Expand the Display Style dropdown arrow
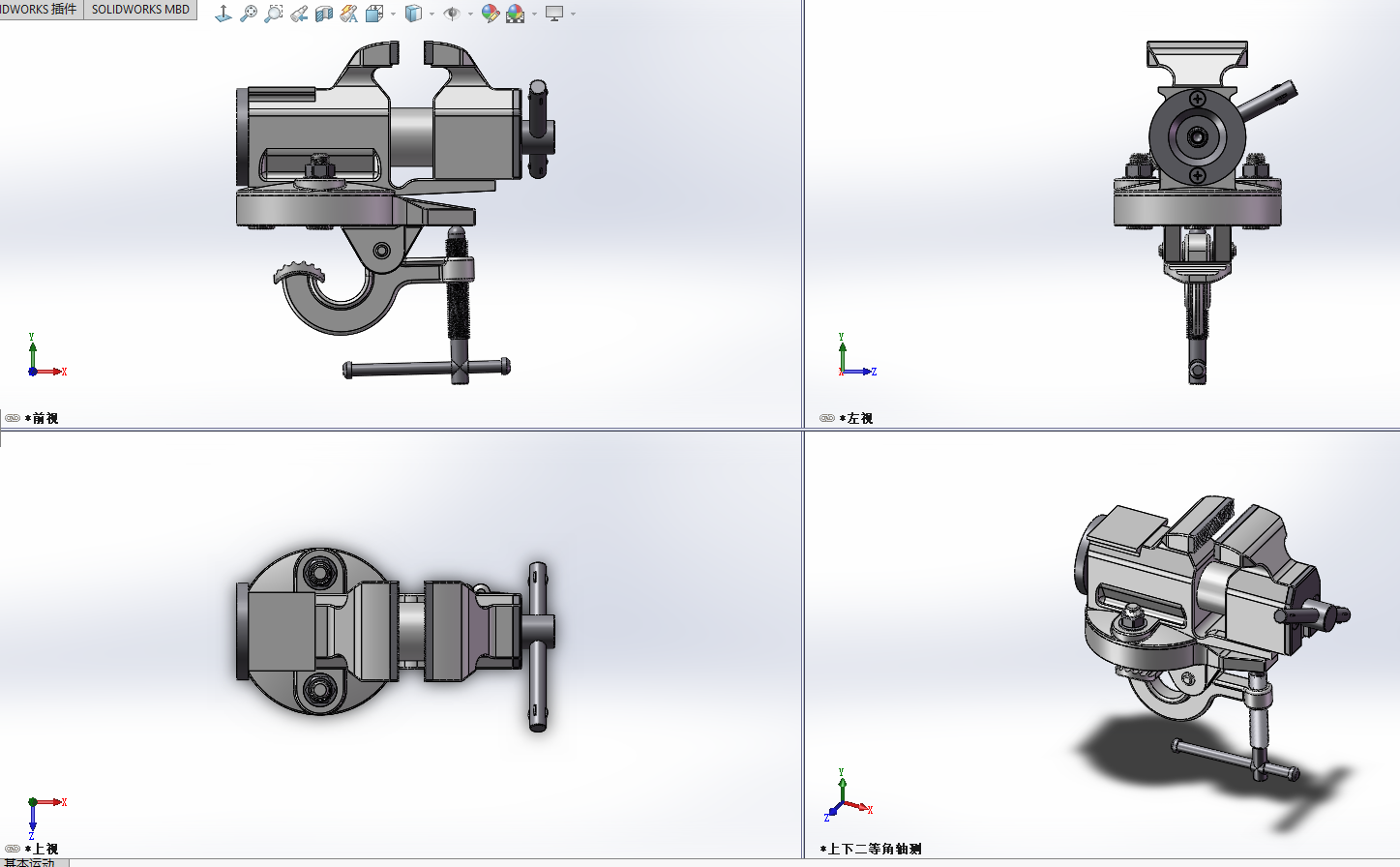Viewport: 1400px width, 867px height. [432, 14]
